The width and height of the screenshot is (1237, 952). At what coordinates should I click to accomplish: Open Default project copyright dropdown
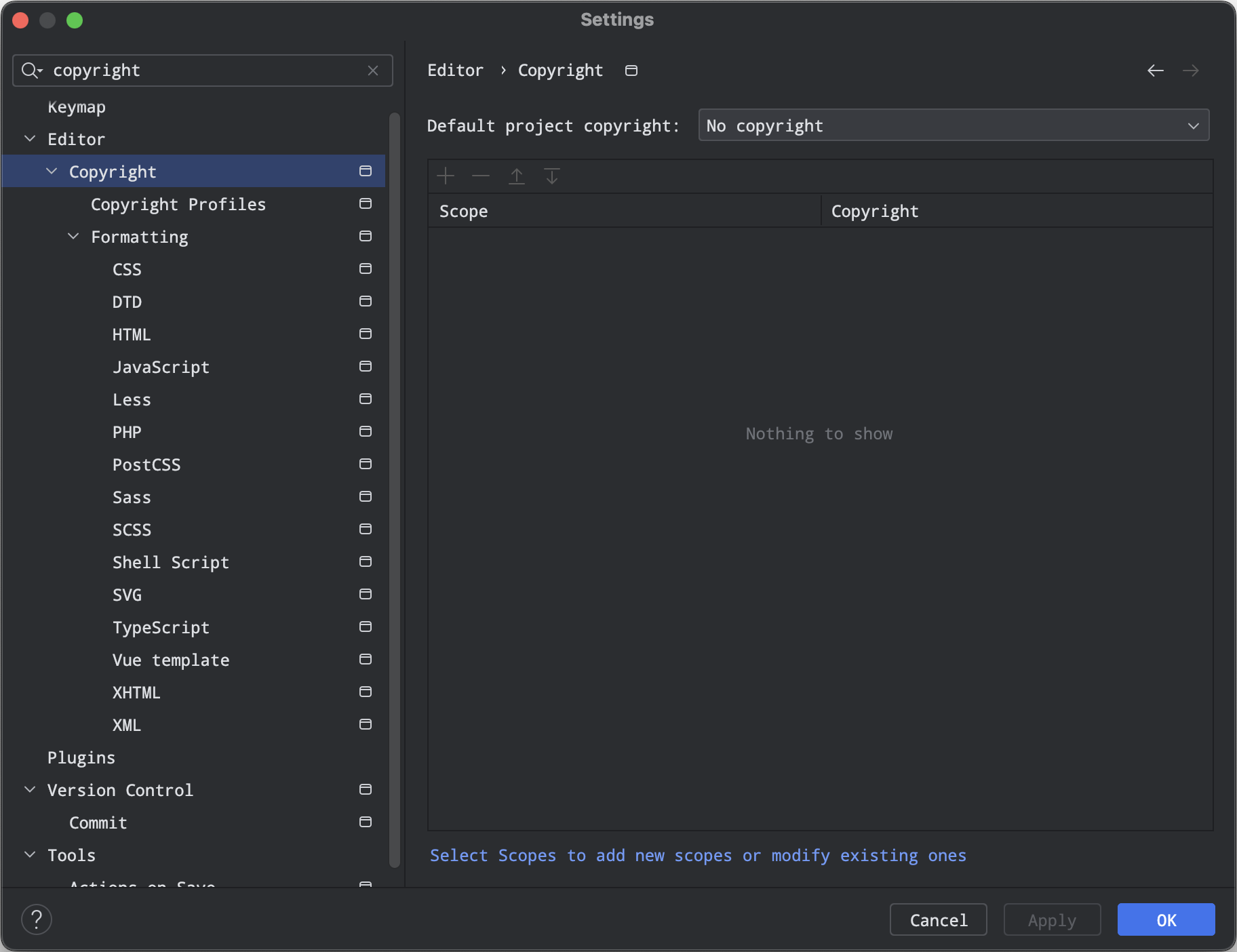pyautogui.click(x=953, y=125)
